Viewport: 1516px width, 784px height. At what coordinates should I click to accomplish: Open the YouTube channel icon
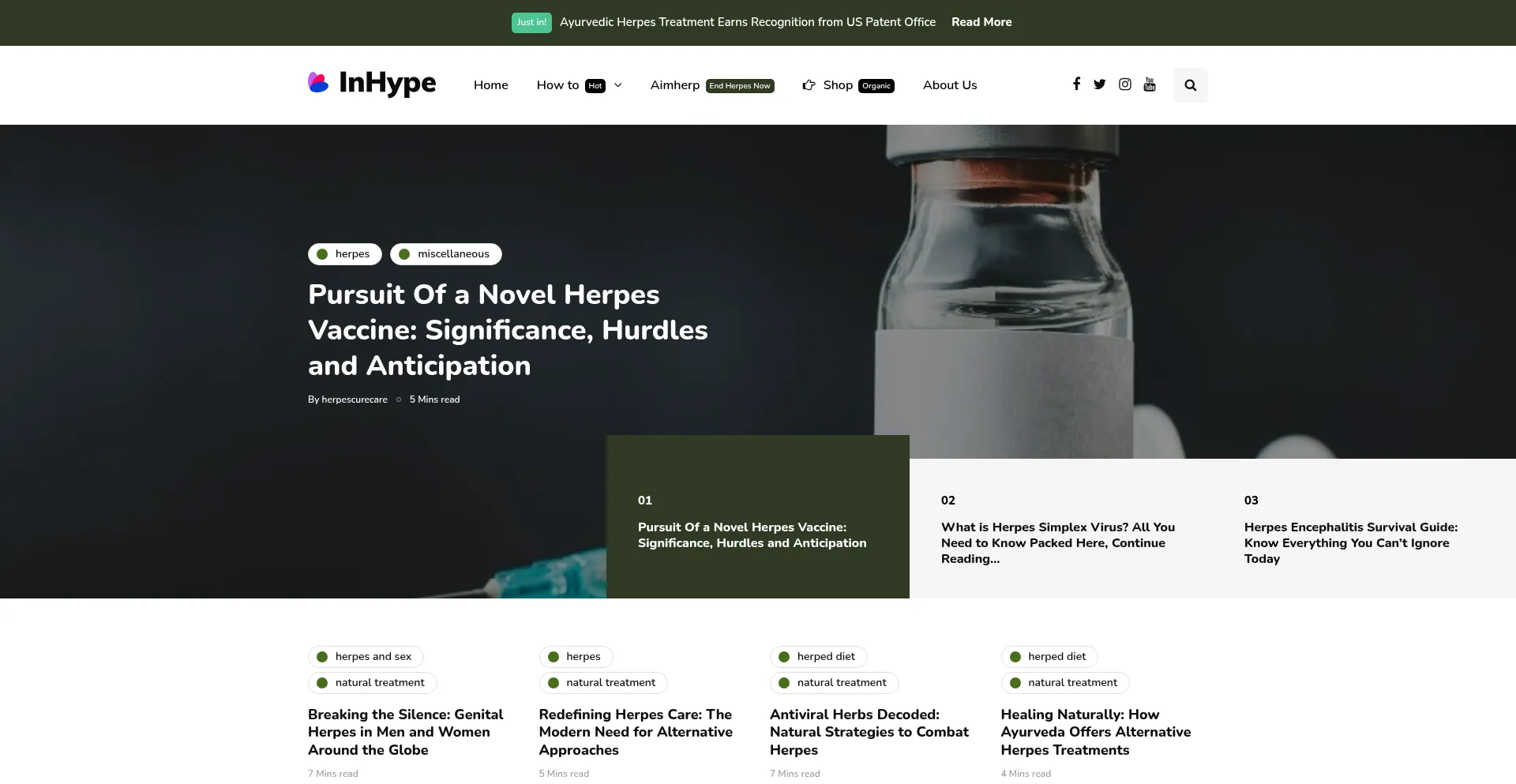1150,84
